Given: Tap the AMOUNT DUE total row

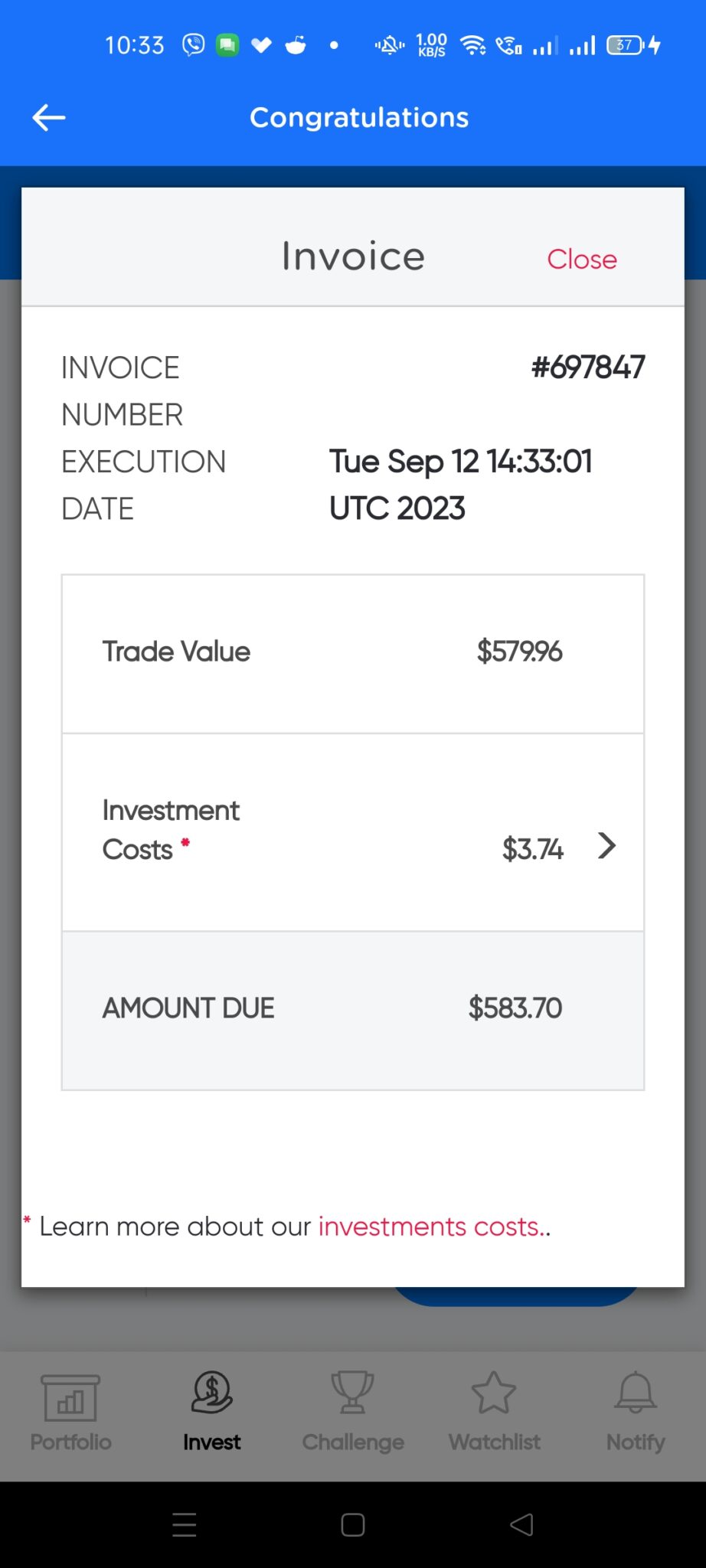Looking at the screenshot, I should coord(352,1009).
